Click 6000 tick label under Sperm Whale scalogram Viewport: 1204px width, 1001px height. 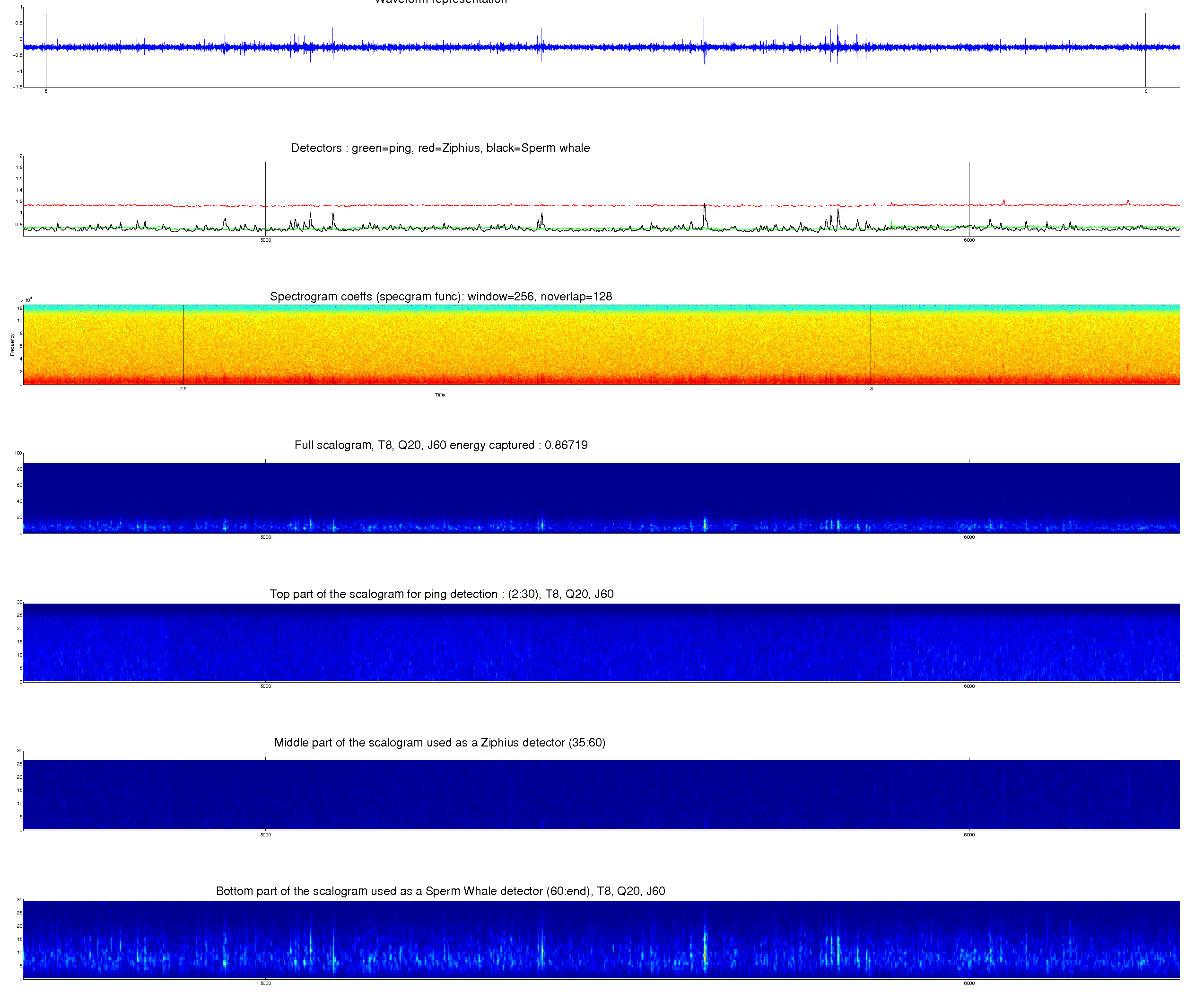(969, 983)
